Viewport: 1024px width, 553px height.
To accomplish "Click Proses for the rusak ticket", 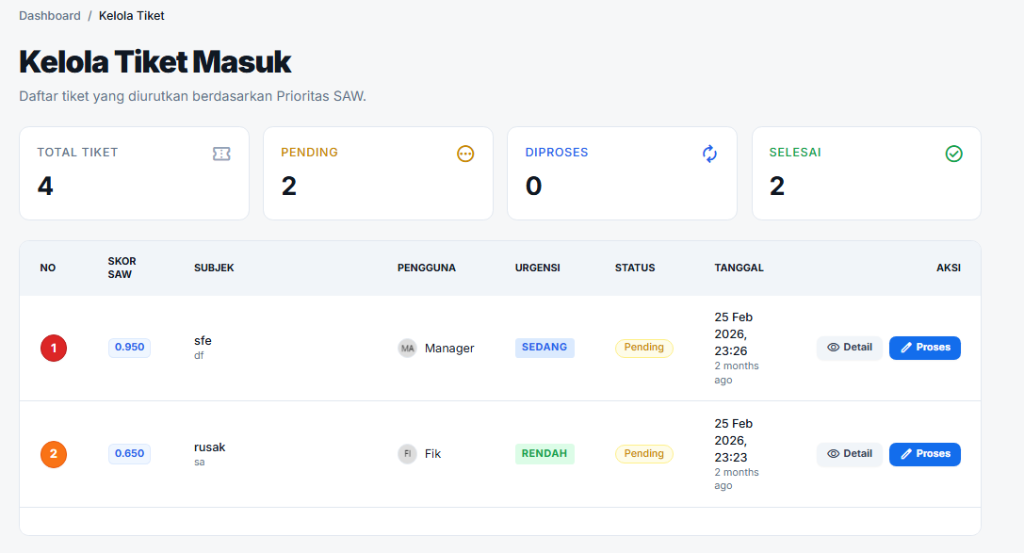I will [925, 454].
